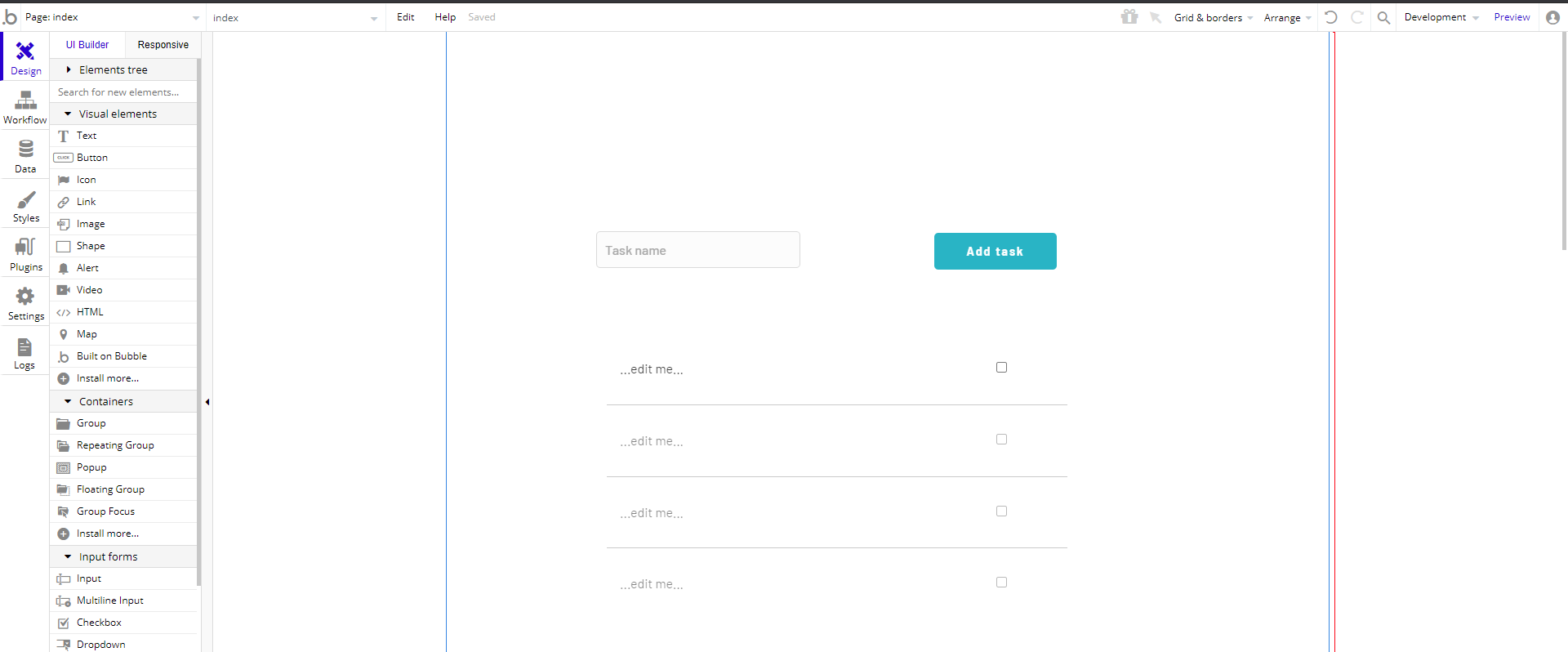This screenshot has height=652, width=1568.
Task: Select the Group container
Action: point(123,423)
